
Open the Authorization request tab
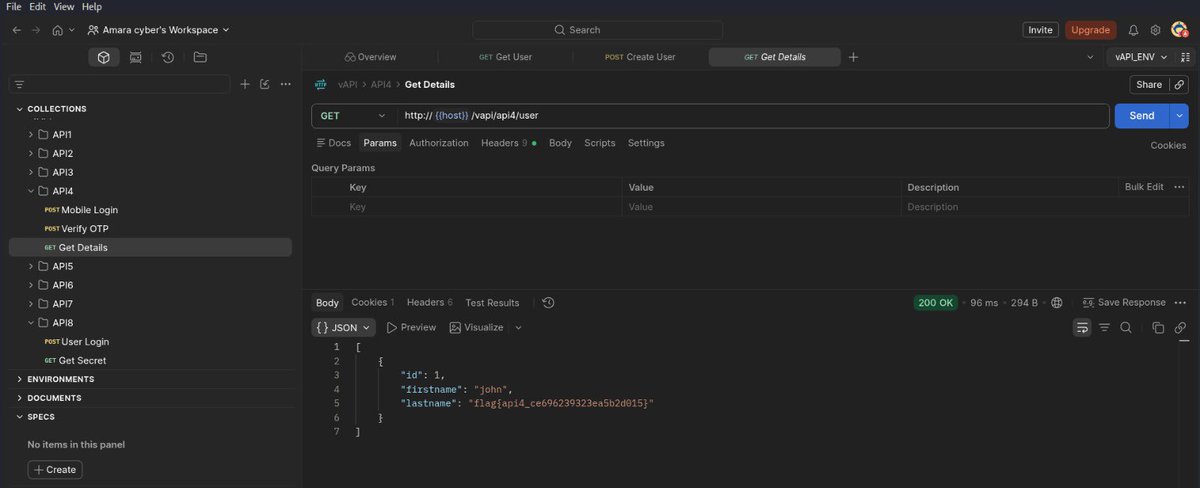coord(439,143)
